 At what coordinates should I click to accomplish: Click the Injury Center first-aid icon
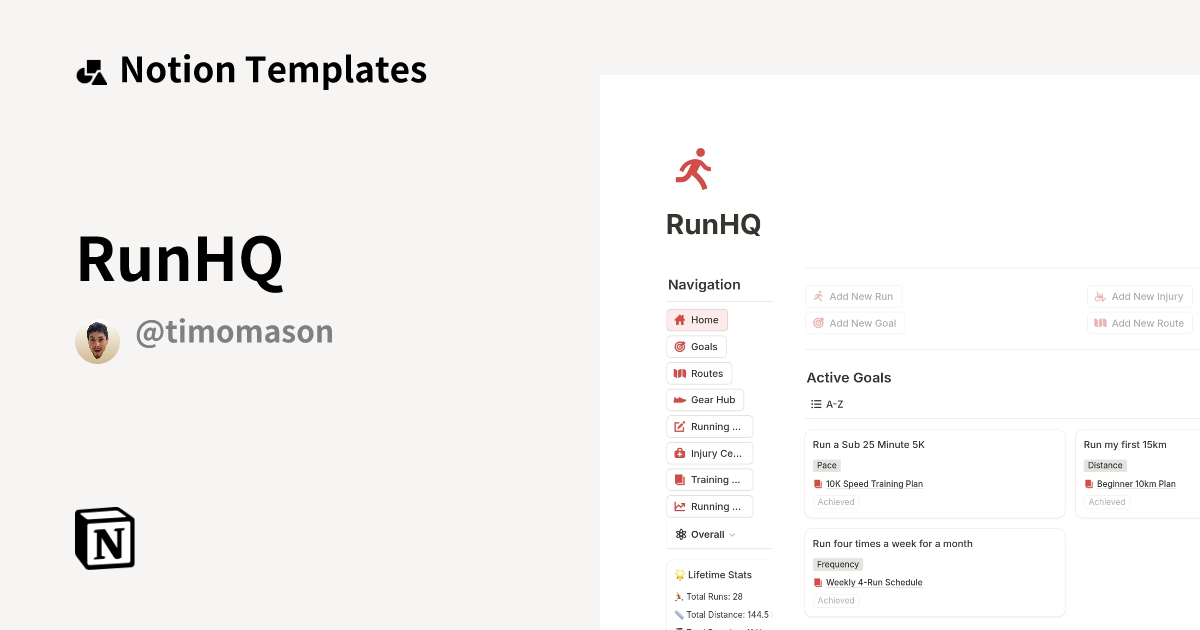(681, 453)
